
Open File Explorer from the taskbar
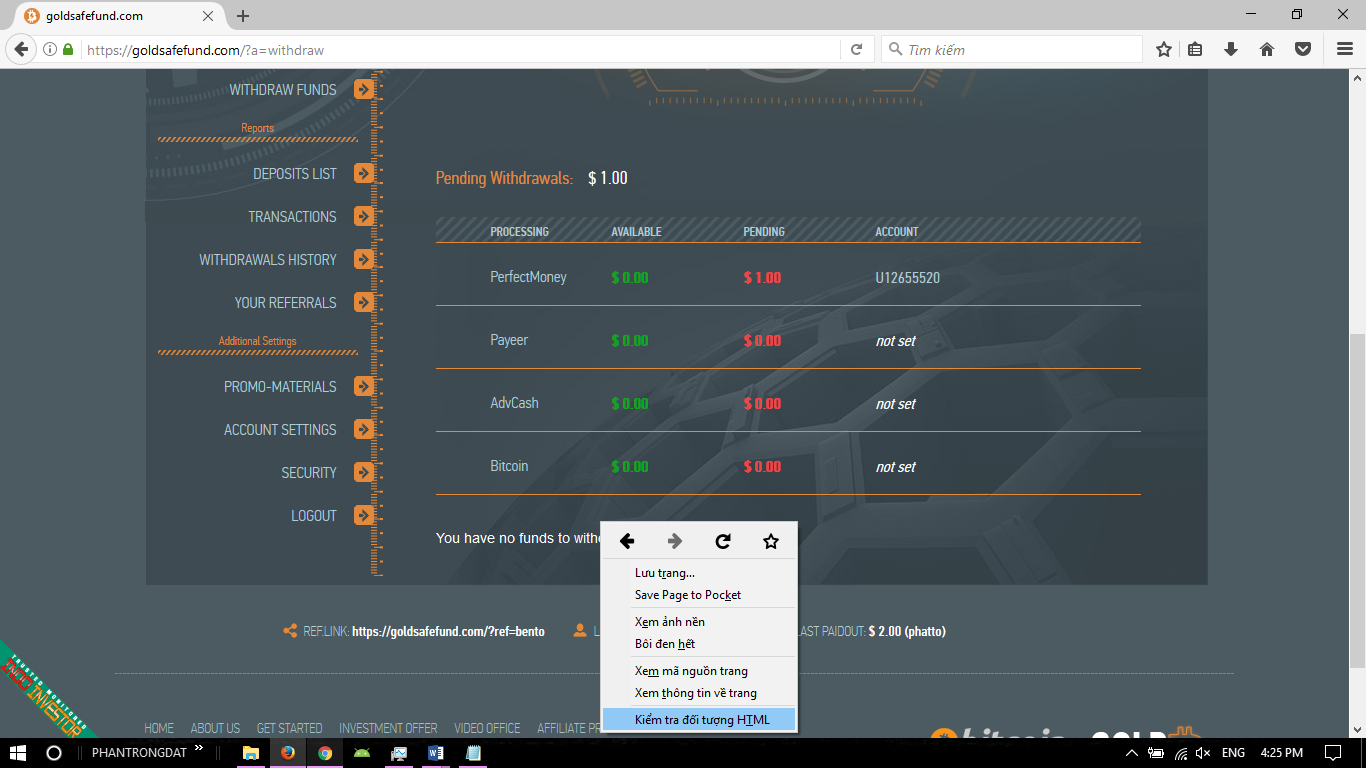pos(250,752)
